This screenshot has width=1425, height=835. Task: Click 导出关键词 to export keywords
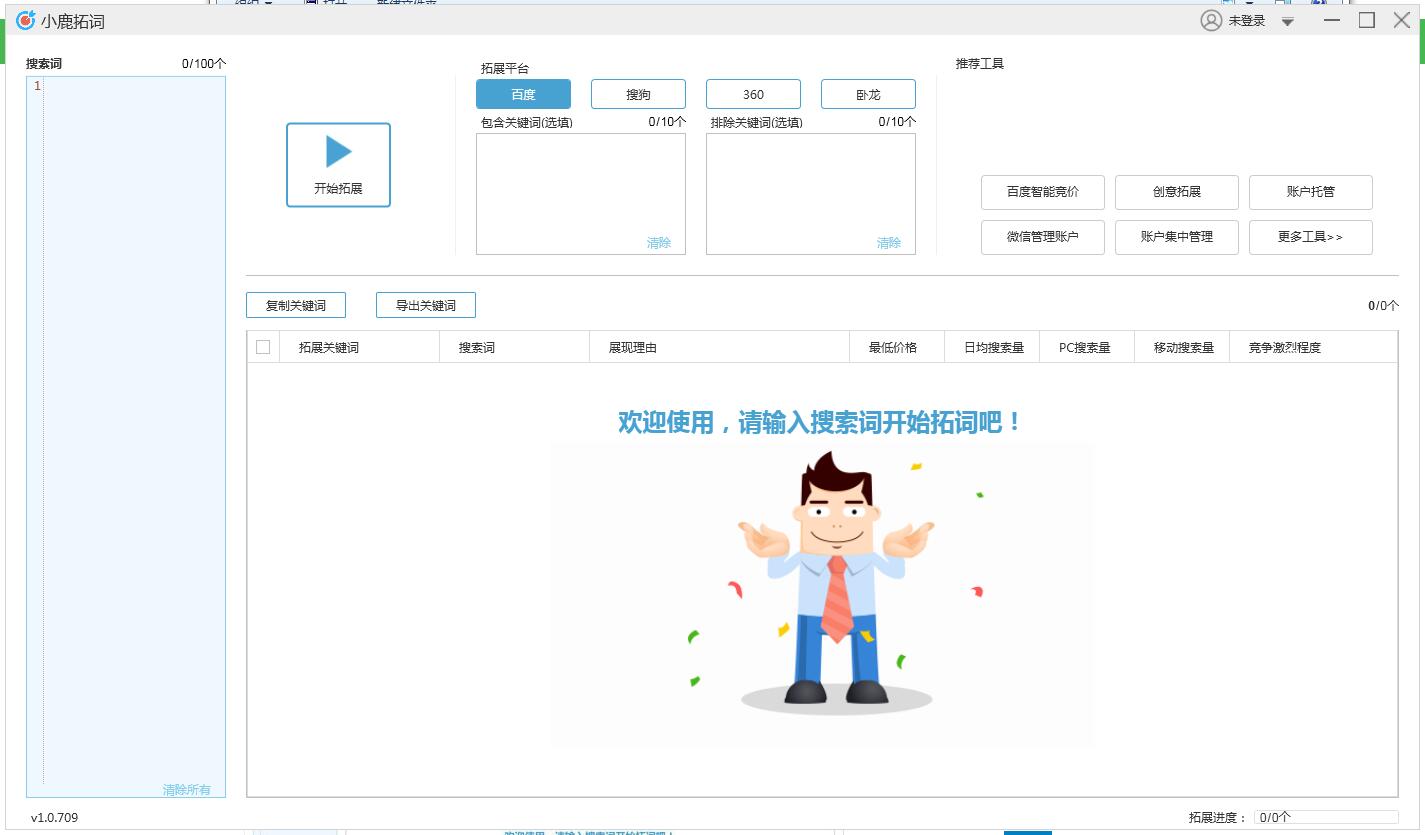tap(425, 305)
